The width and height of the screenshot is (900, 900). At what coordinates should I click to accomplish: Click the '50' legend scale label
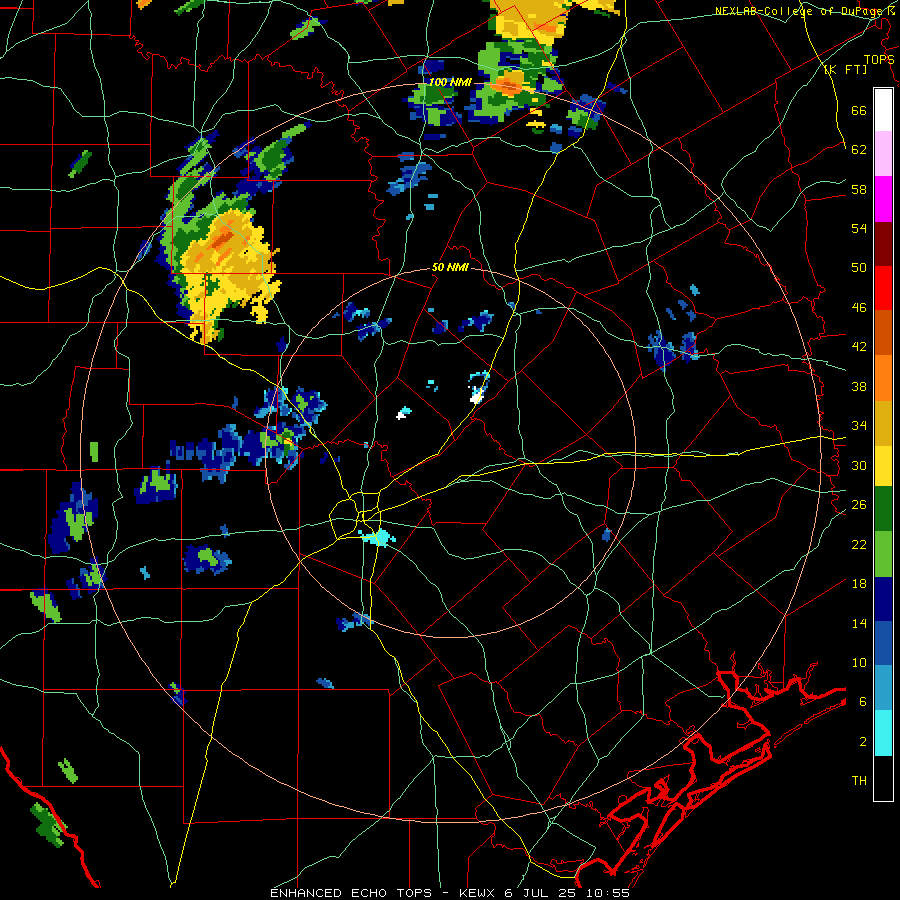click(859, 268)
